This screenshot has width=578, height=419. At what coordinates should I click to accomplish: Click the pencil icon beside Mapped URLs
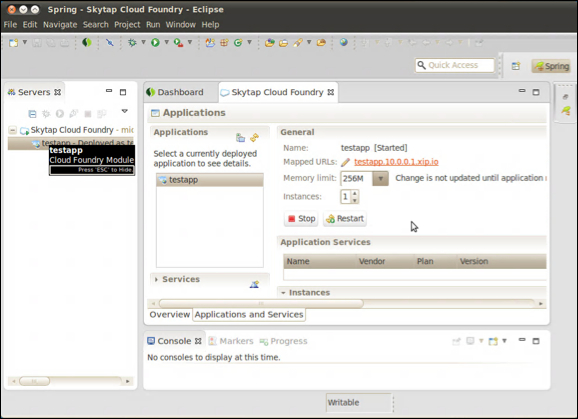(x=345, y=162)
